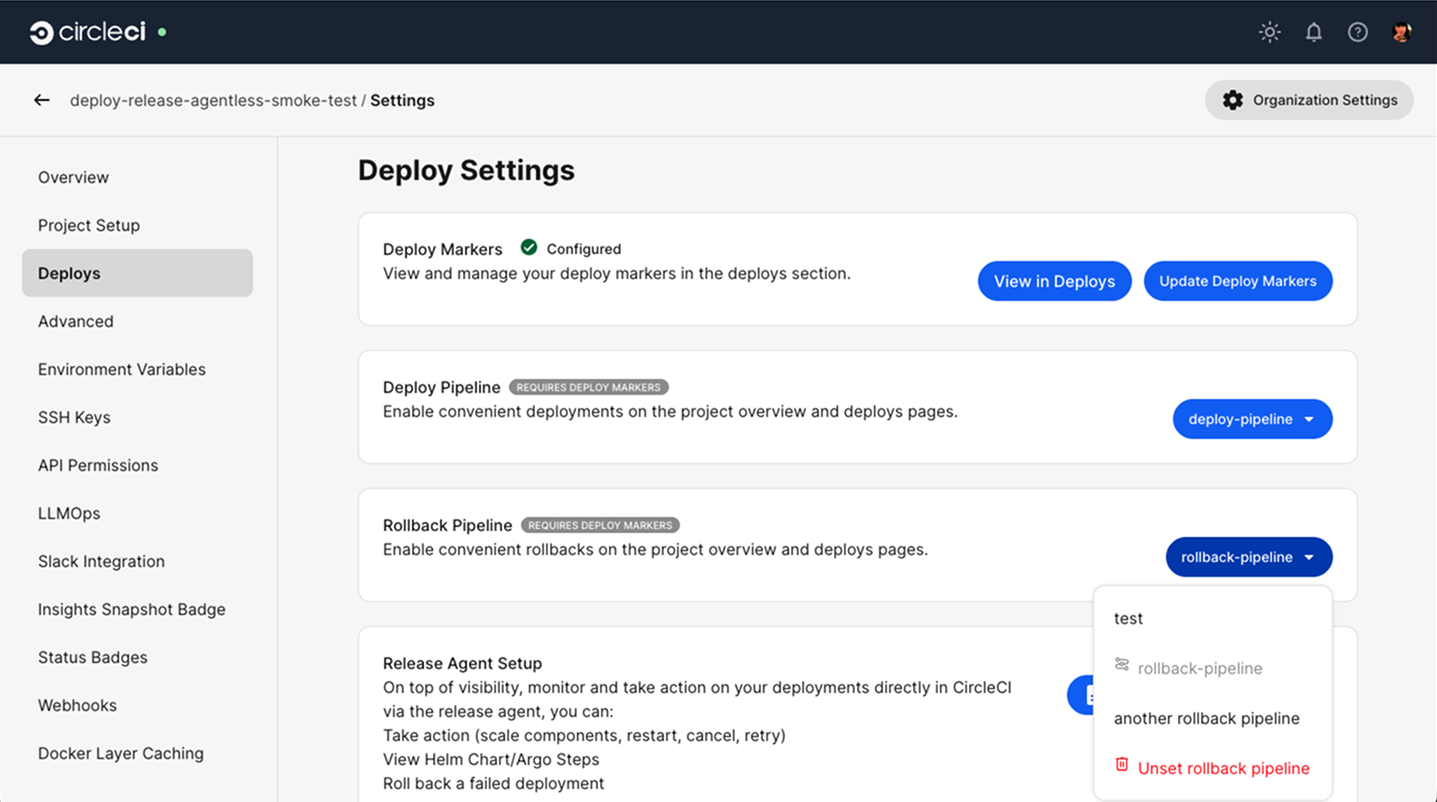Open the deploy-pipeline dropdown
The height and width of the screenshot is (802, 1437).
[1252, 419]
